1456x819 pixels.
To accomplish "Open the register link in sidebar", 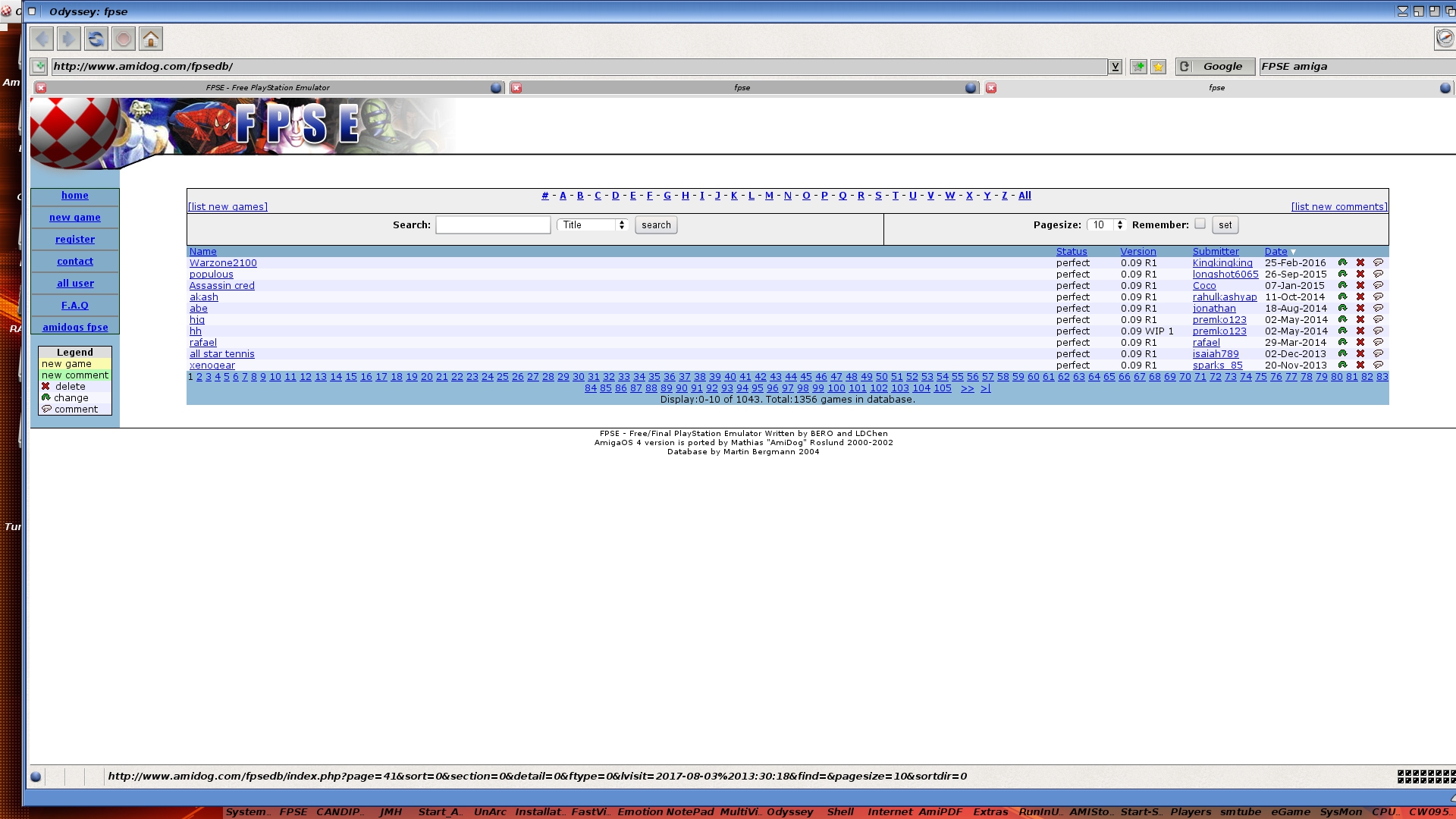I will pyautogui.click(x=75, y=240).
